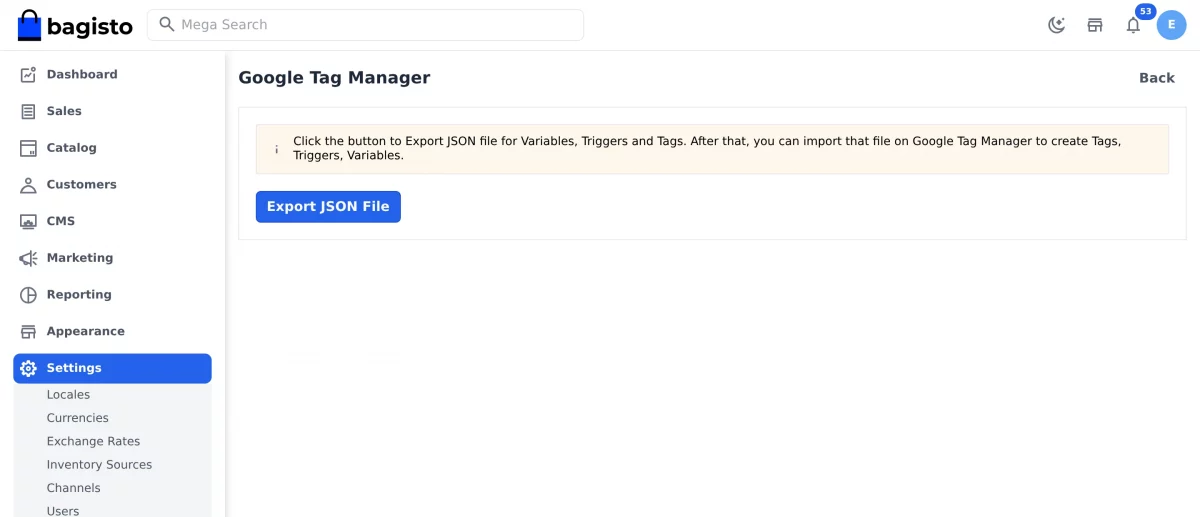The image size is (1200, 517).
Task: Click the Dashboard chart icon
Action: (x=28, y=74)
